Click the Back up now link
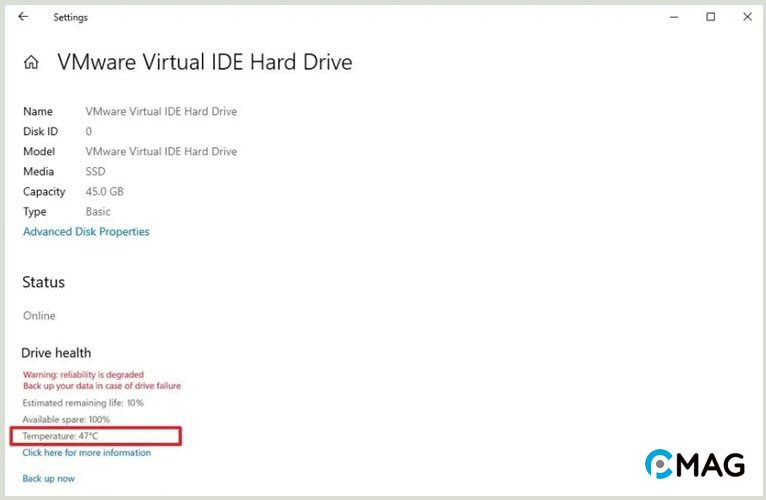Screen dimensions: 766x500 pyautogui.click(x=48, y=478)
